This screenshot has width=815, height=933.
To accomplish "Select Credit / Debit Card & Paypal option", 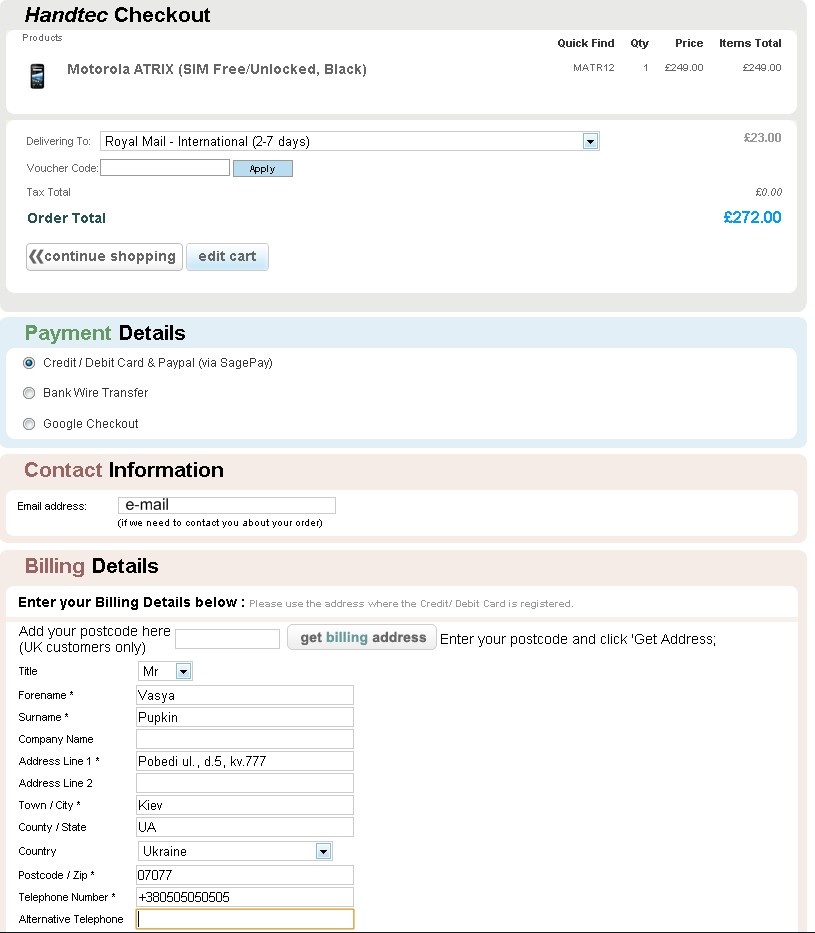I will click(29, 363).
